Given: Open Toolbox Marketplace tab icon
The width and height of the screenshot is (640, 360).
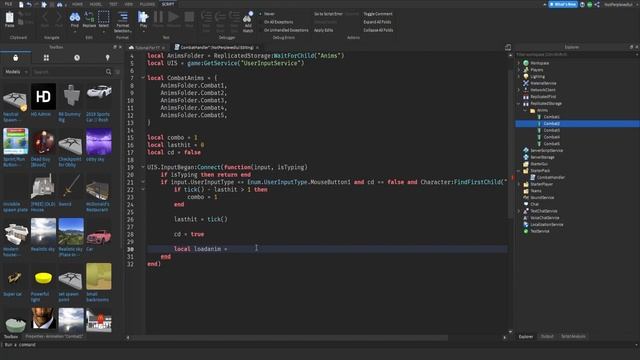Looking at the screenshot, I should pos(16,58).
